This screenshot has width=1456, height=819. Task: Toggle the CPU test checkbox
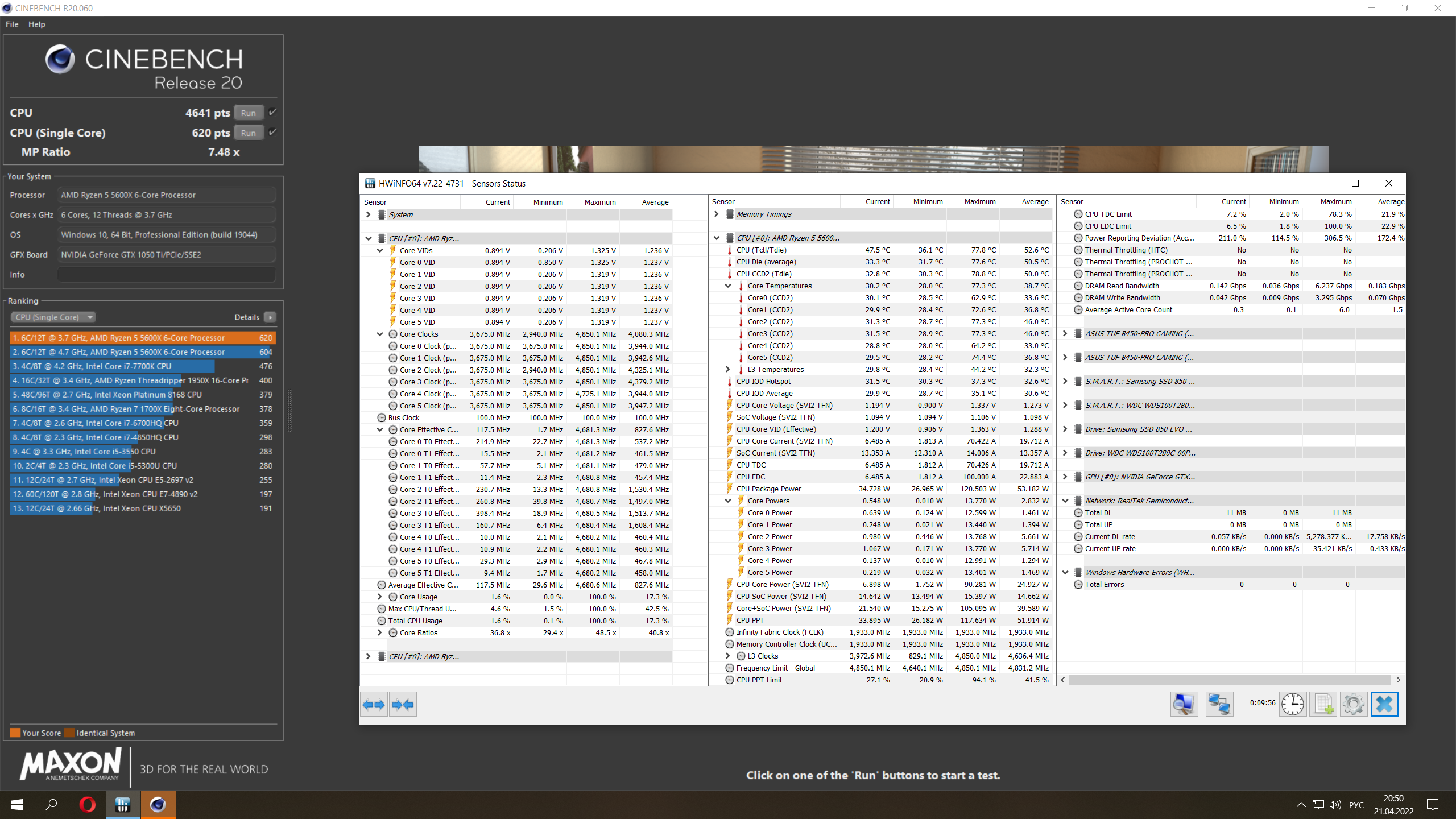[x=273, y=112]
